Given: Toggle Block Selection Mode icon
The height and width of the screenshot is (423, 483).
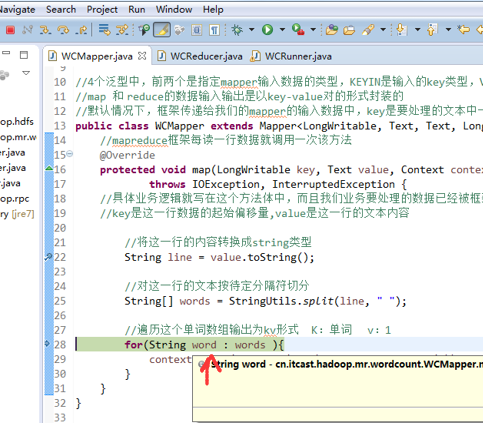Looking at the screenshot, I should point(197,30).
